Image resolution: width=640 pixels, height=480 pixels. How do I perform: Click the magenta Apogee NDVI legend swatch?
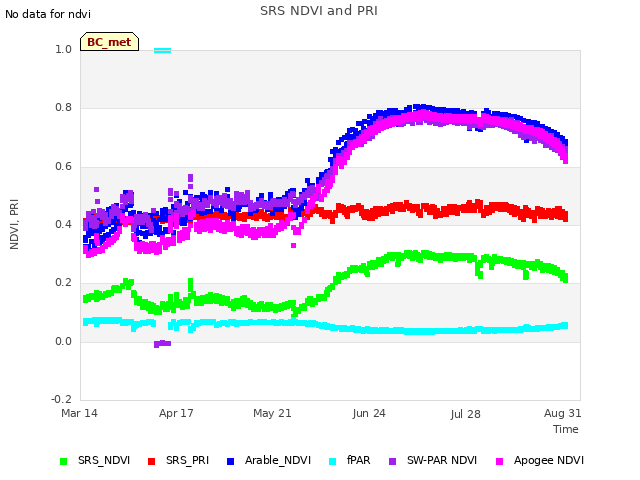(x=499, y=461)
